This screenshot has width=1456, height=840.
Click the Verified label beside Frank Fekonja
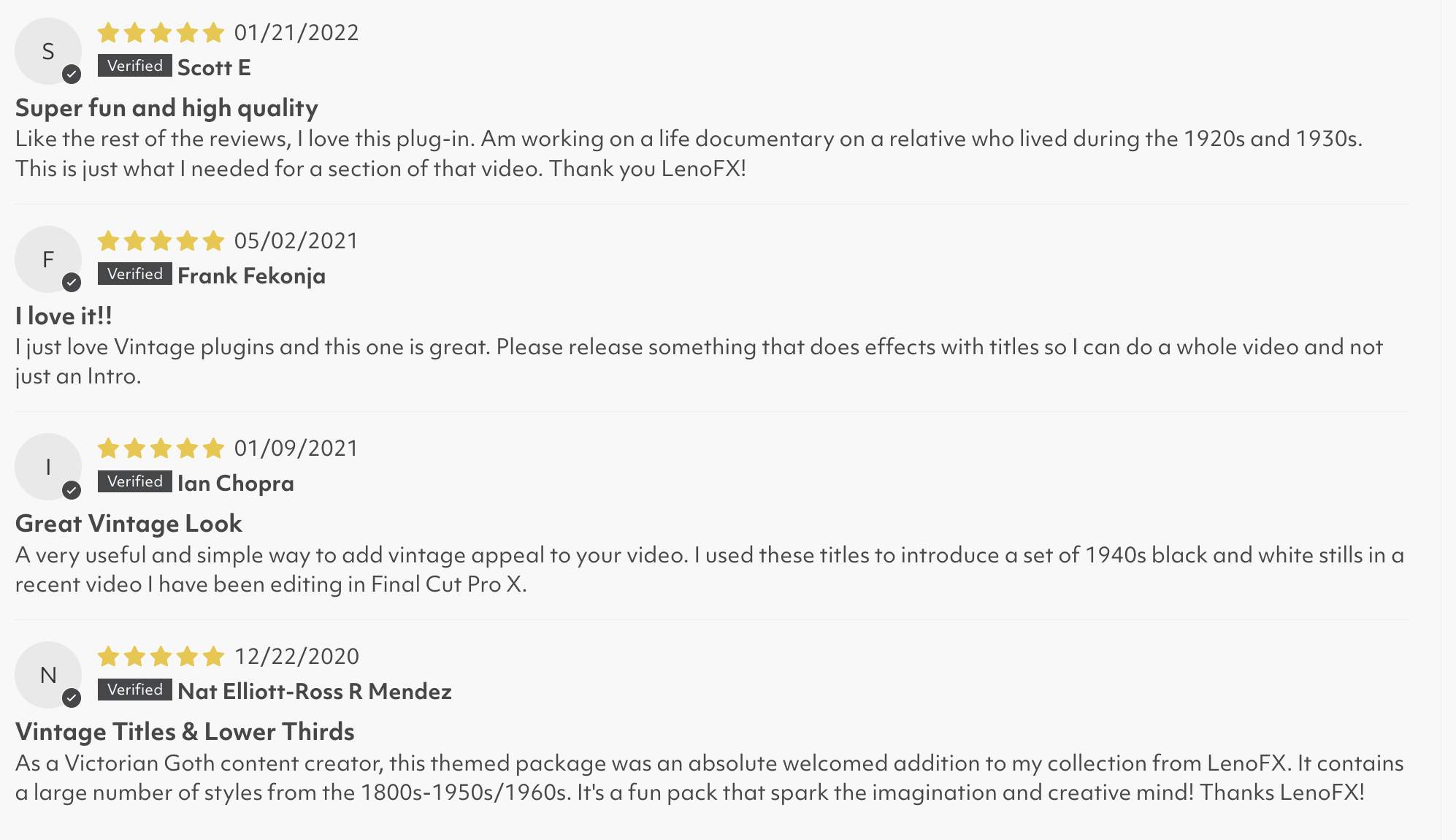coord(135,274)
